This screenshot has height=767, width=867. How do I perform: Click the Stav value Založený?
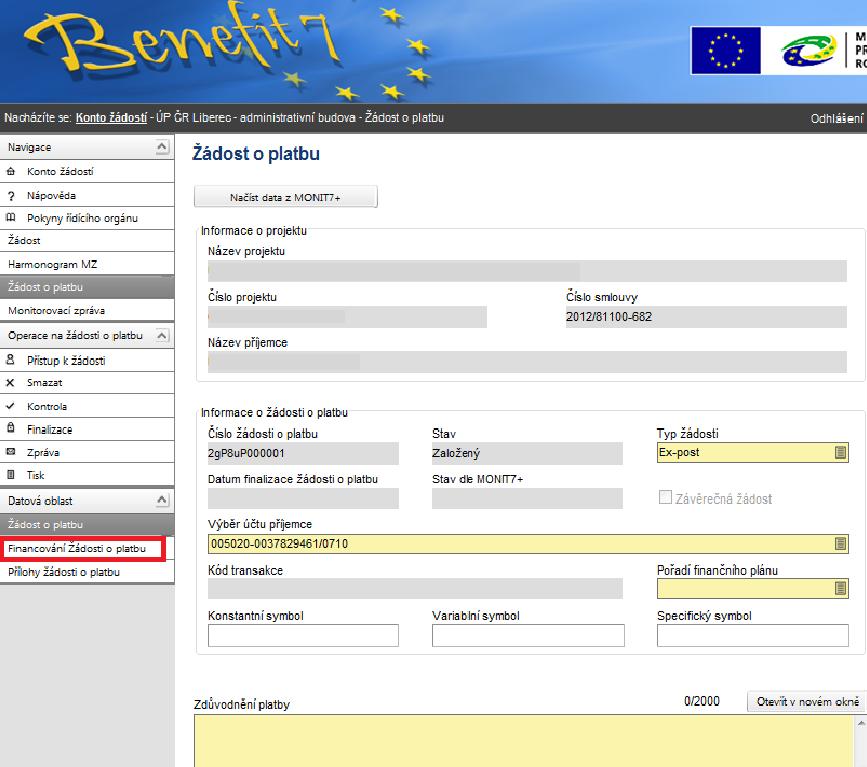(527, 453)
